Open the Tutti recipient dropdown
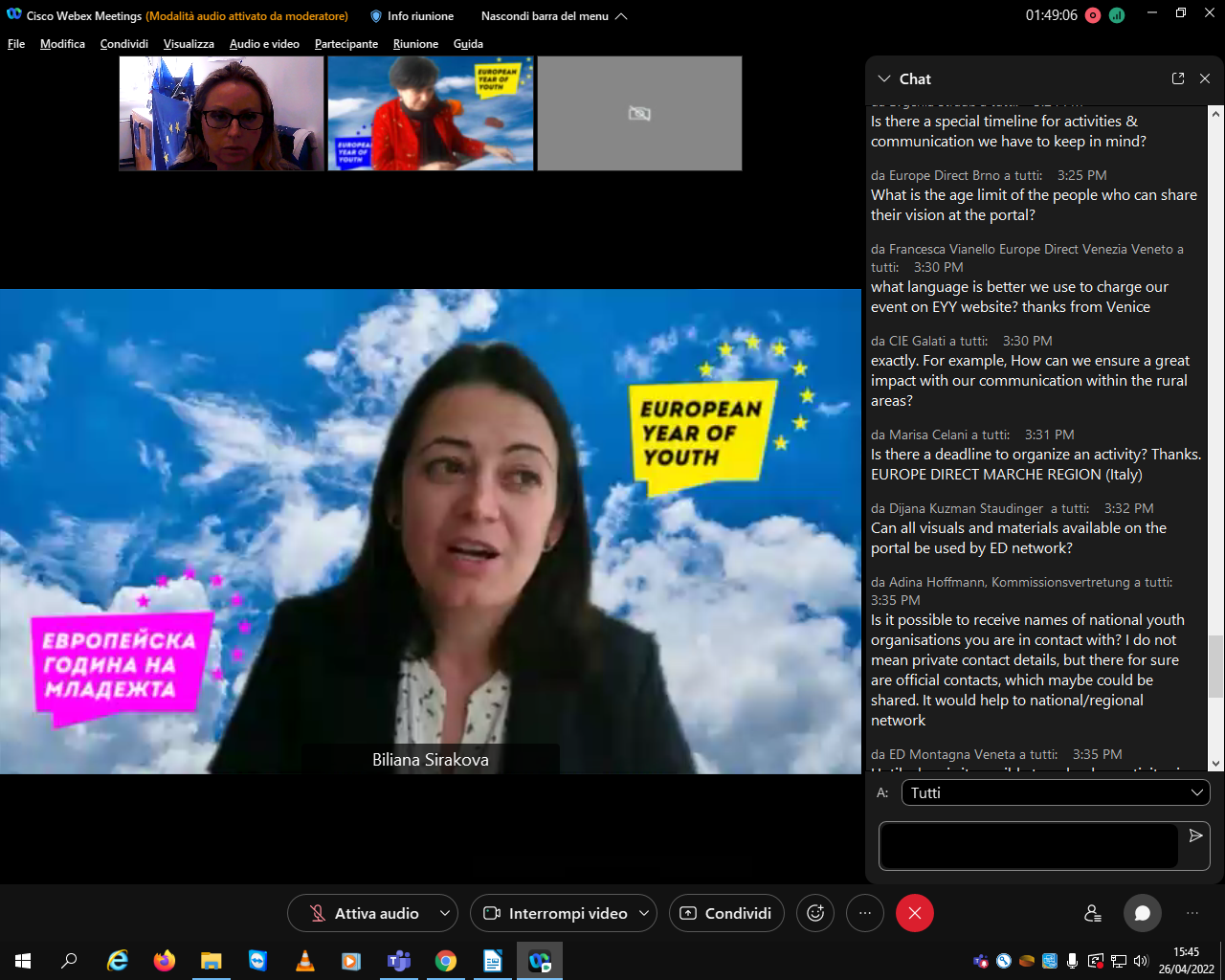1225x980 pixels. (1056, 792)
